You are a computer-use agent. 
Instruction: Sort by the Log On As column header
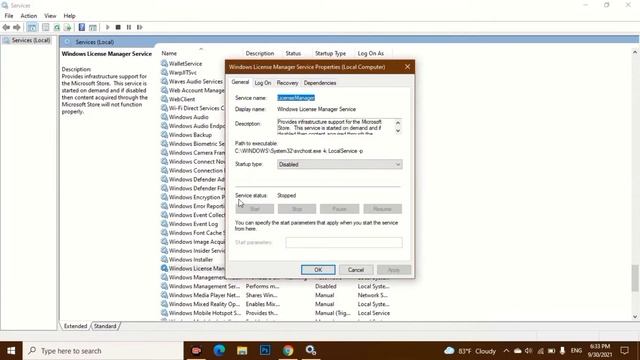point(371,53)
